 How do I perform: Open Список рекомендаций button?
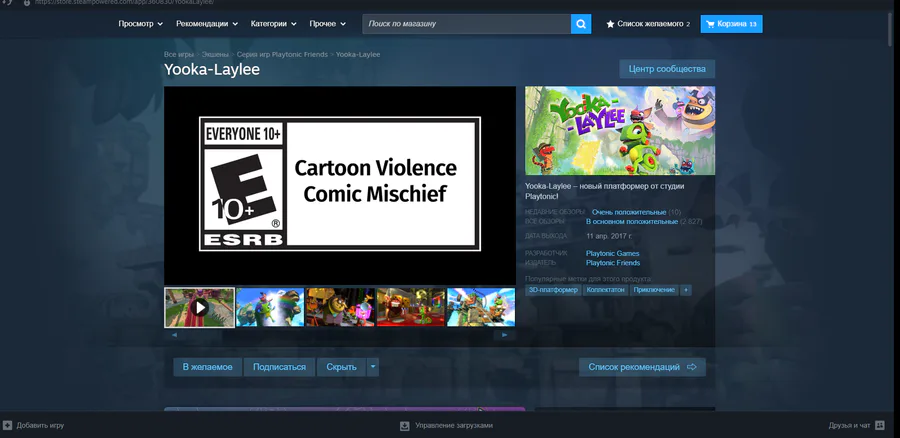coord(642,367)
